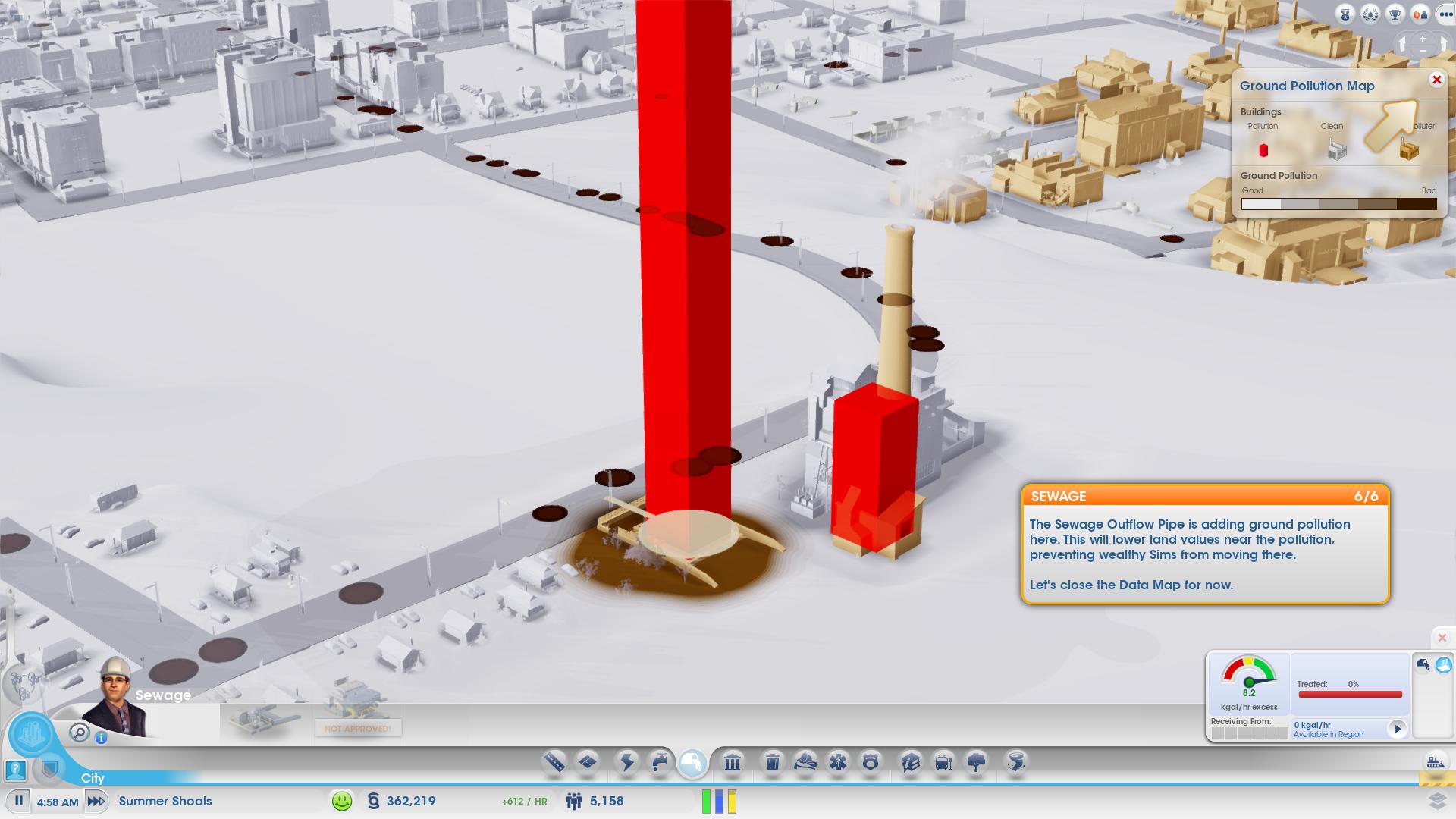Open the Parks tree menu

tap(977, 761)
